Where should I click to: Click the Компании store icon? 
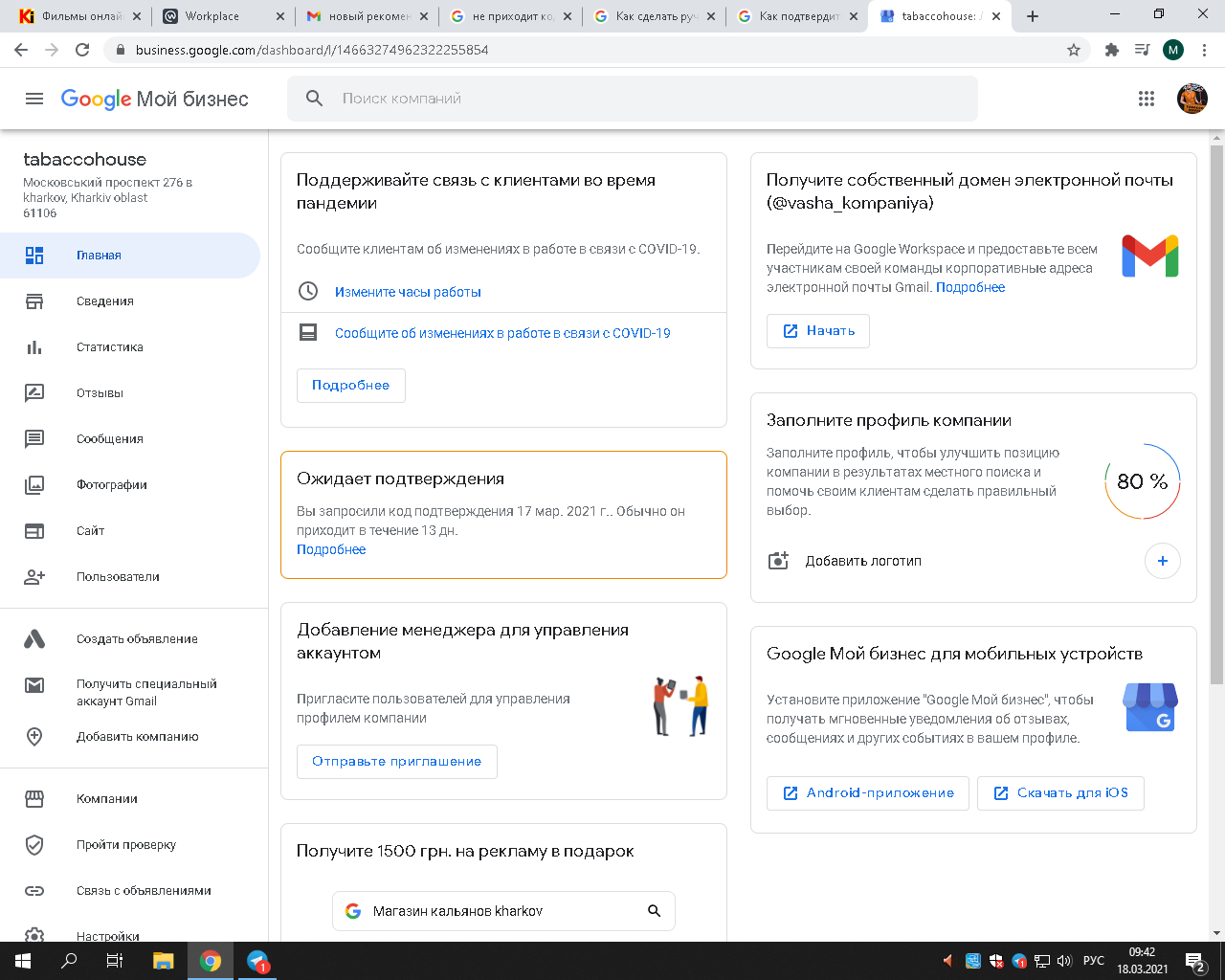[34, 799]
